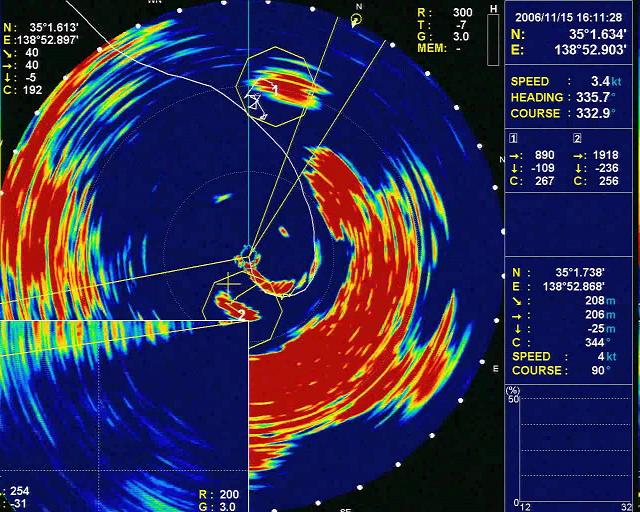
Task: Click the top gain setting G: 3.0 under T
Action: coord(443,36)
